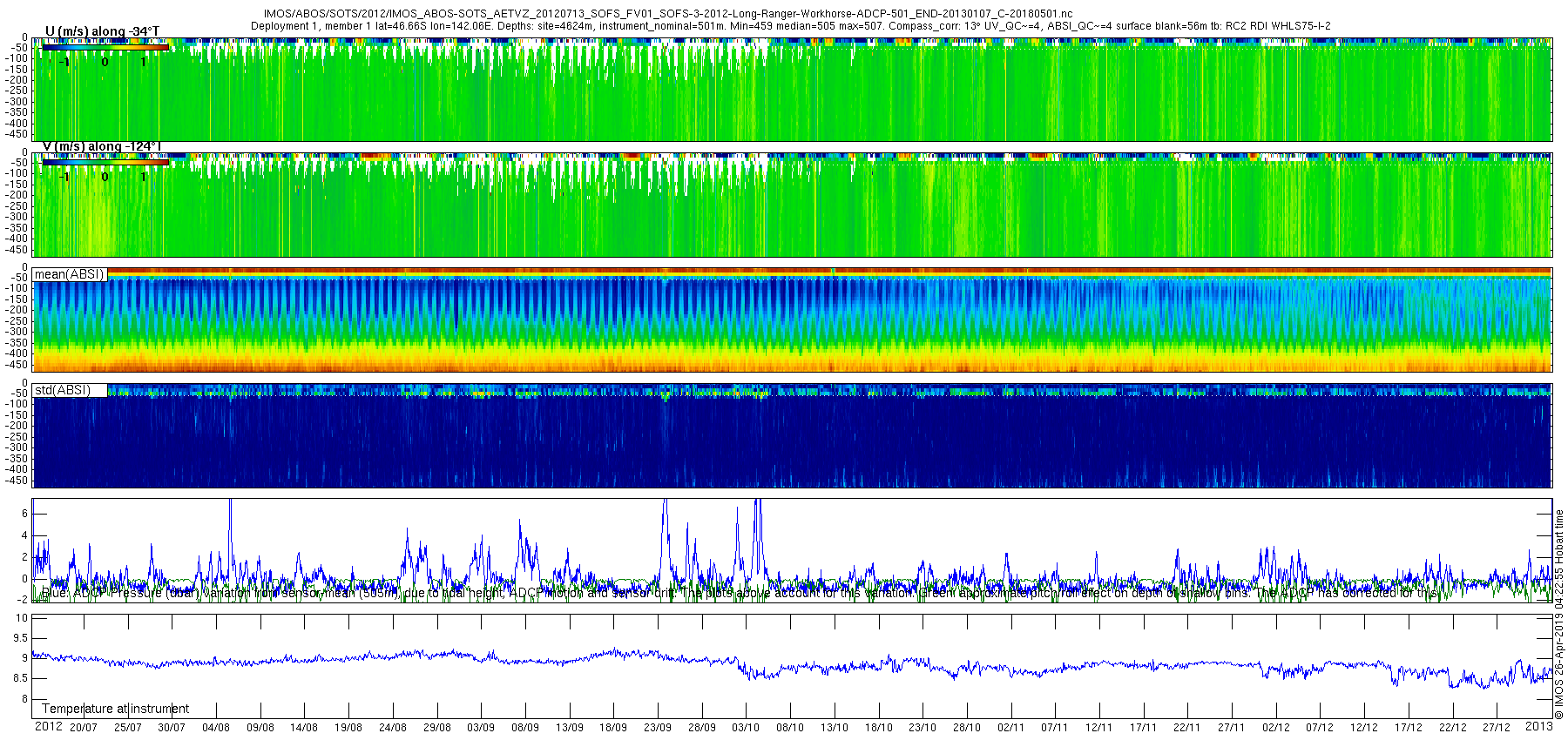Click the '8.5' tick on temperature axis
Viewport: 1568px width, 740px height.
click(x=22, y=678)
